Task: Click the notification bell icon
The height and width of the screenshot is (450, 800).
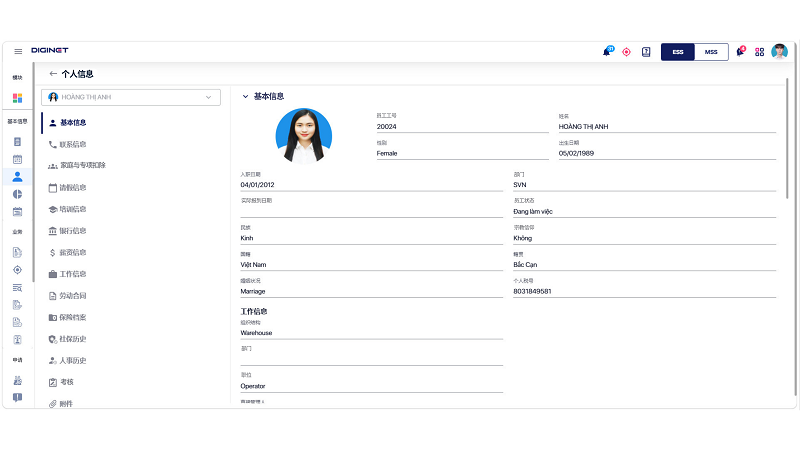Action: tap(607, 52)
